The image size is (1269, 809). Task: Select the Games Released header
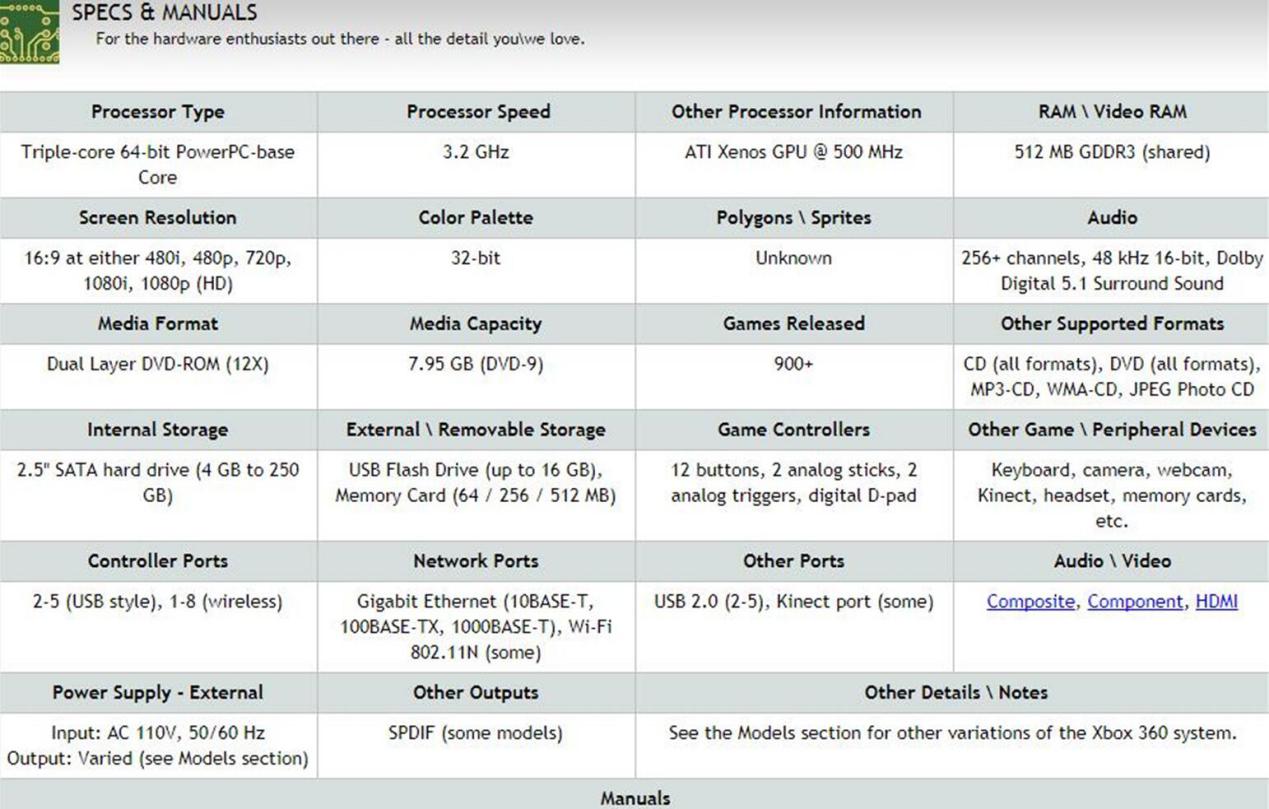coord(794,324)
